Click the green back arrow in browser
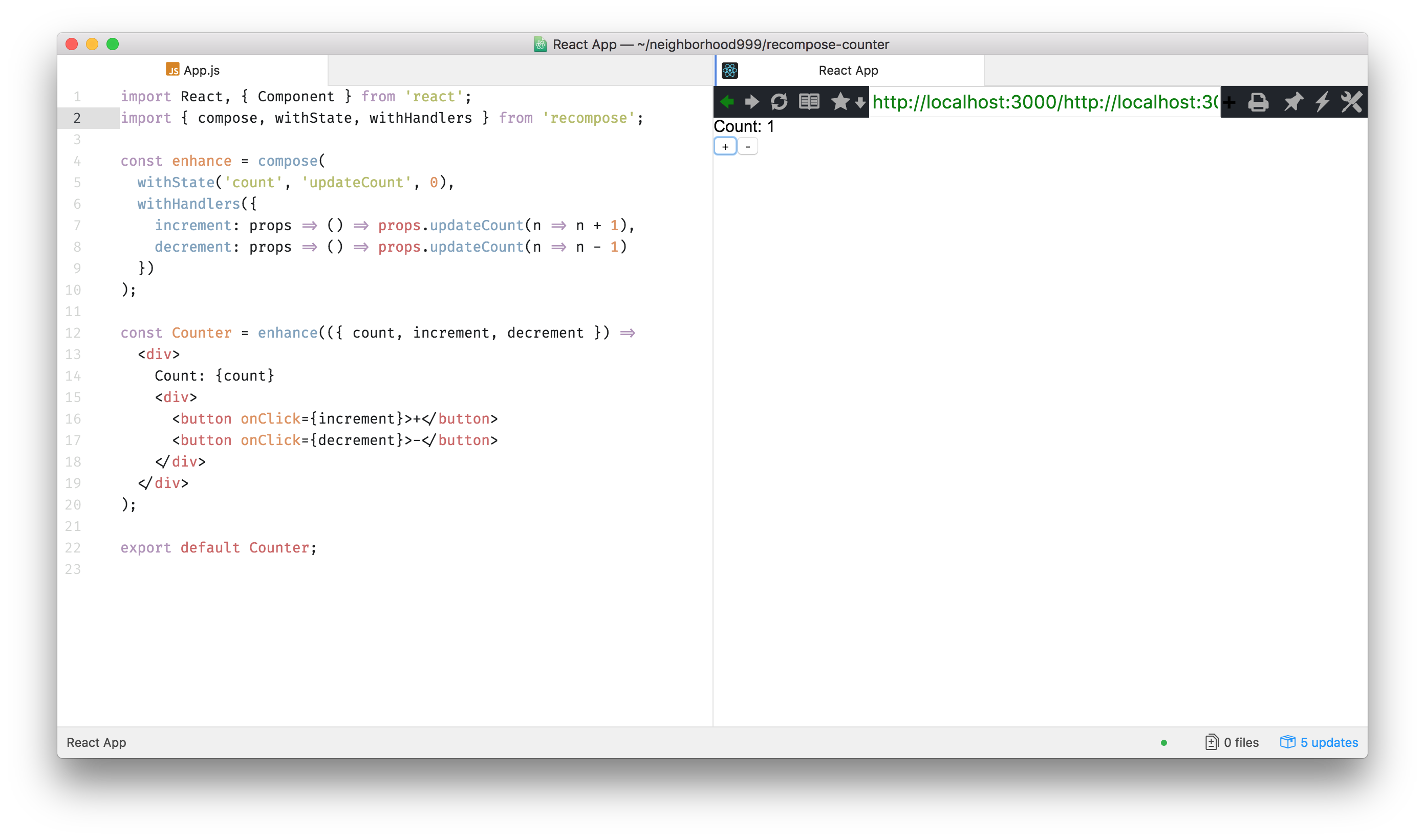Screen dimensions: 1425x840 coord(727,102)
